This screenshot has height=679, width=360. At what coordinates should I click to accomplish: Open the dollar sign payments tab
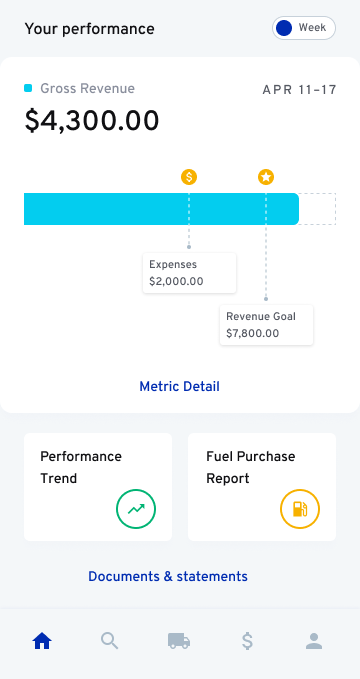247,641
